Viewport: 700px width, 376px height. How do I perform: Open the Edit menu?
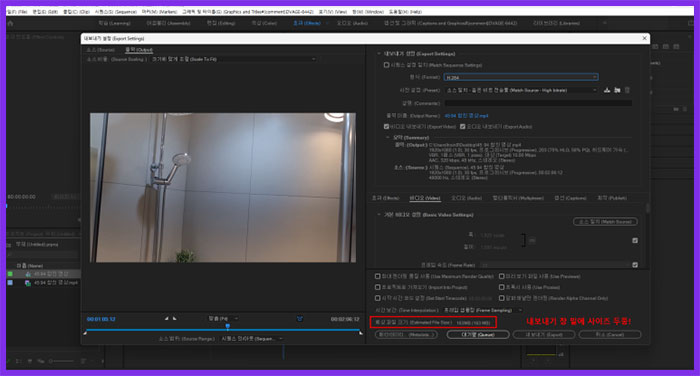(45, 12)
